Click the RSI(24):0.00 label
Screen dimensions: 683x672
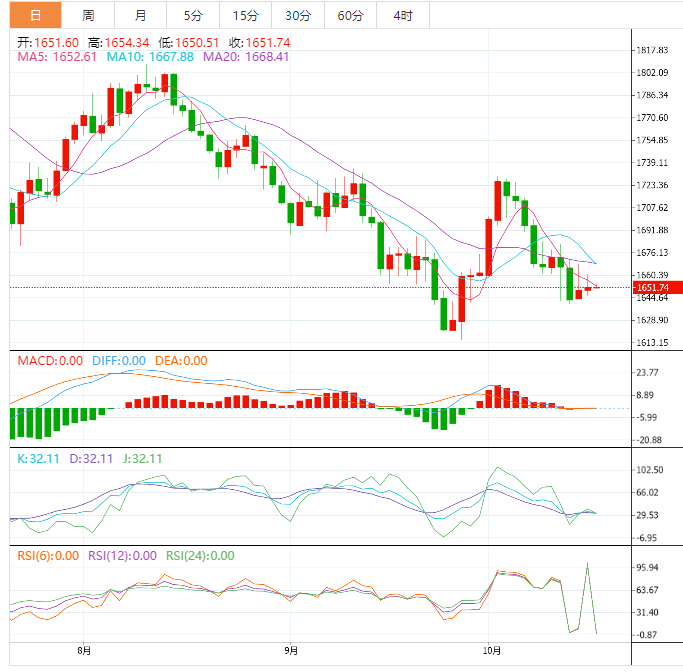[x=200, y=556]
